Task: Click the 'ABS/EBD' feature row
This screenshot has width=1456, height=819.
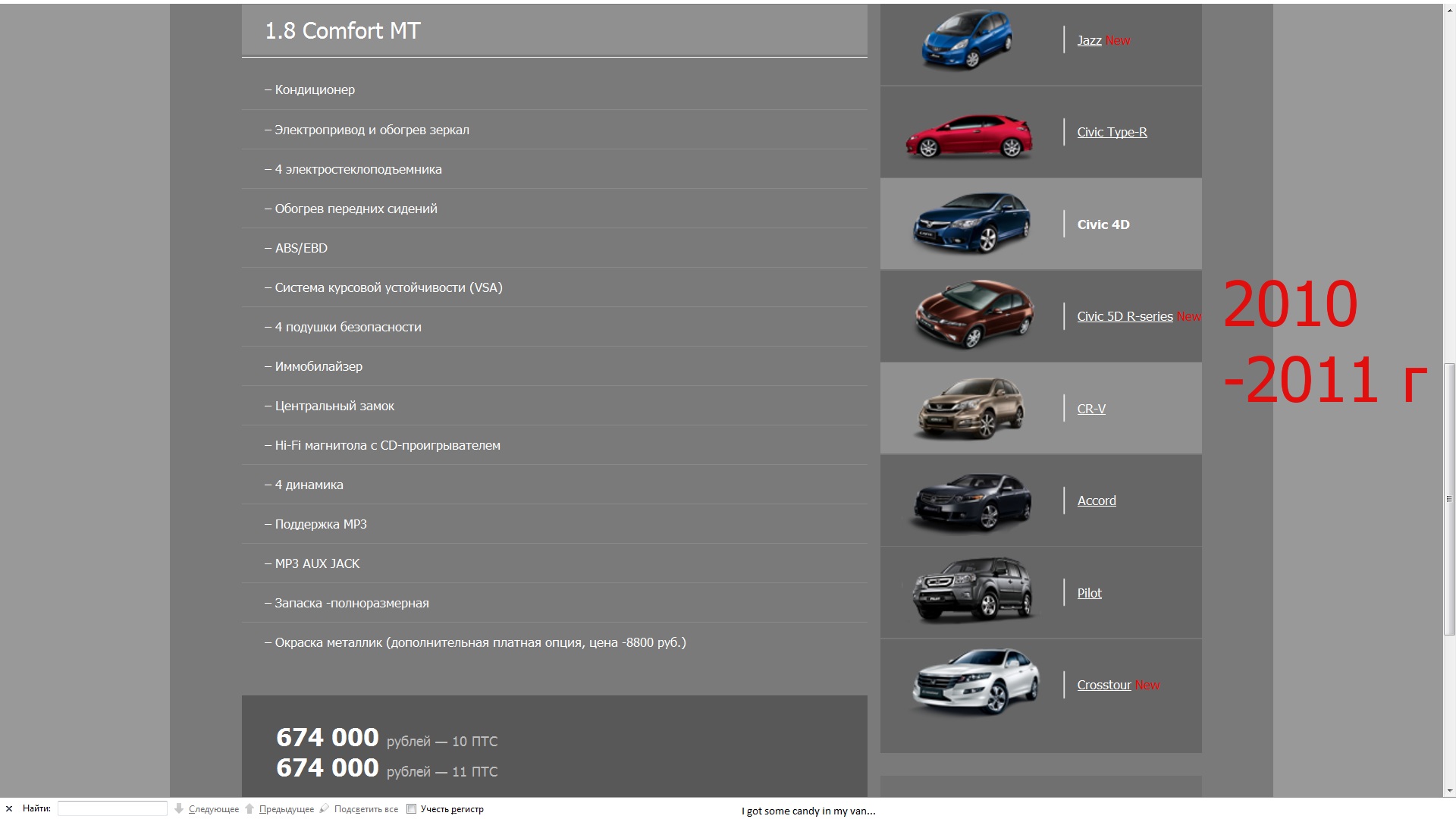Action: pos(554,248)
